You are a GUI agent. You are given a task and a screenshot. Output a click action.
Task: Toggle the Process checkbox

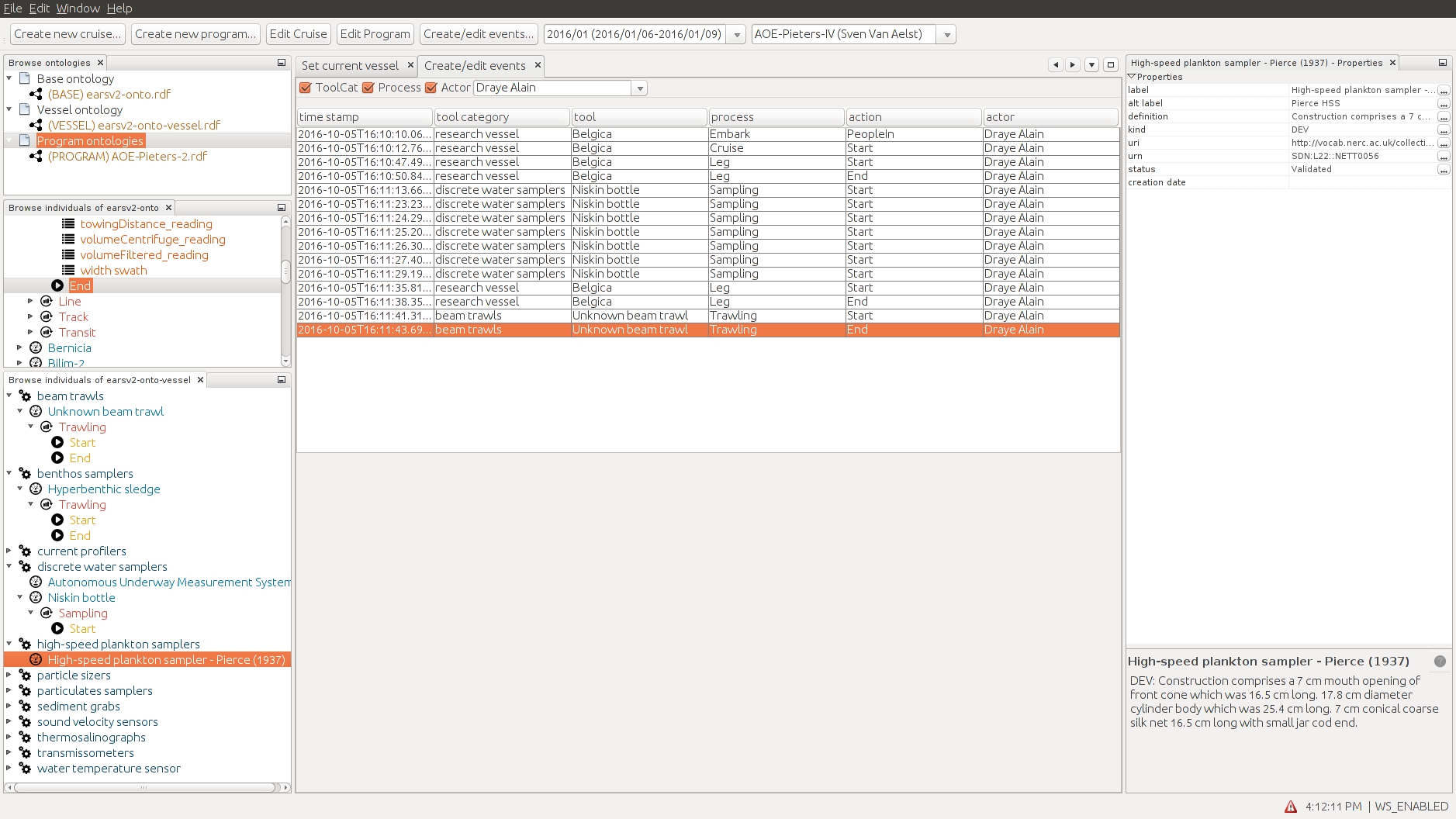click(368, 88)
